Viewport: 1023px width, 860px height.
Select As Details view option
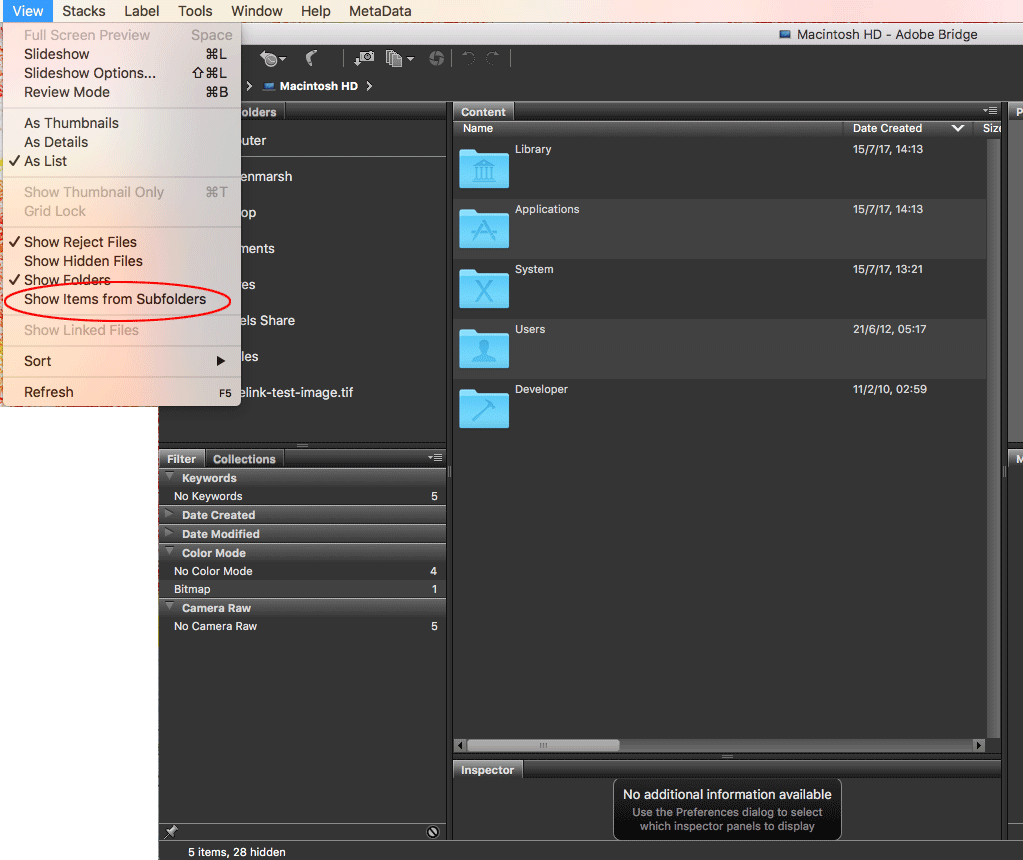point(122,142)
